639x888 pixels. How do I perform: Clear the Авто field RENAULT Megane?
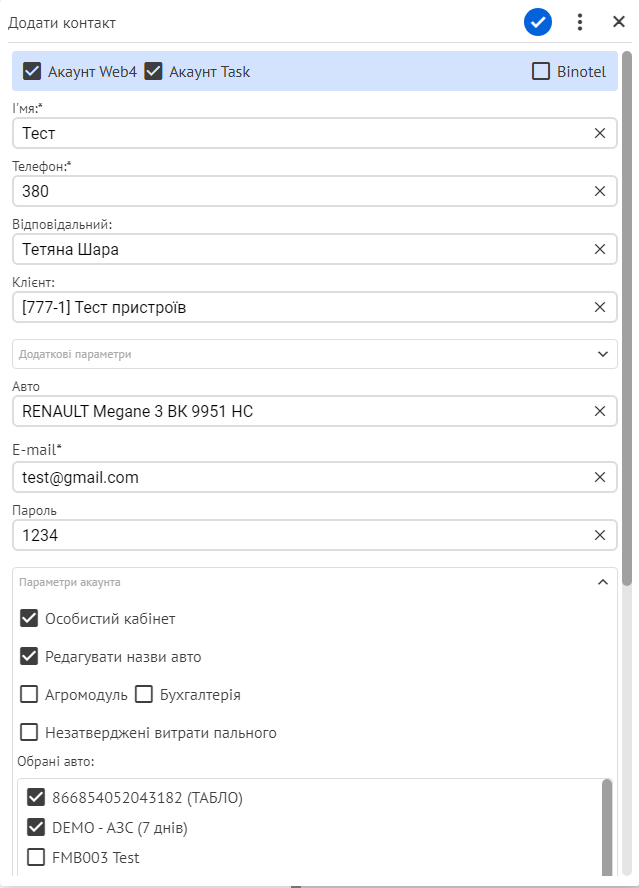coord(600,411)
